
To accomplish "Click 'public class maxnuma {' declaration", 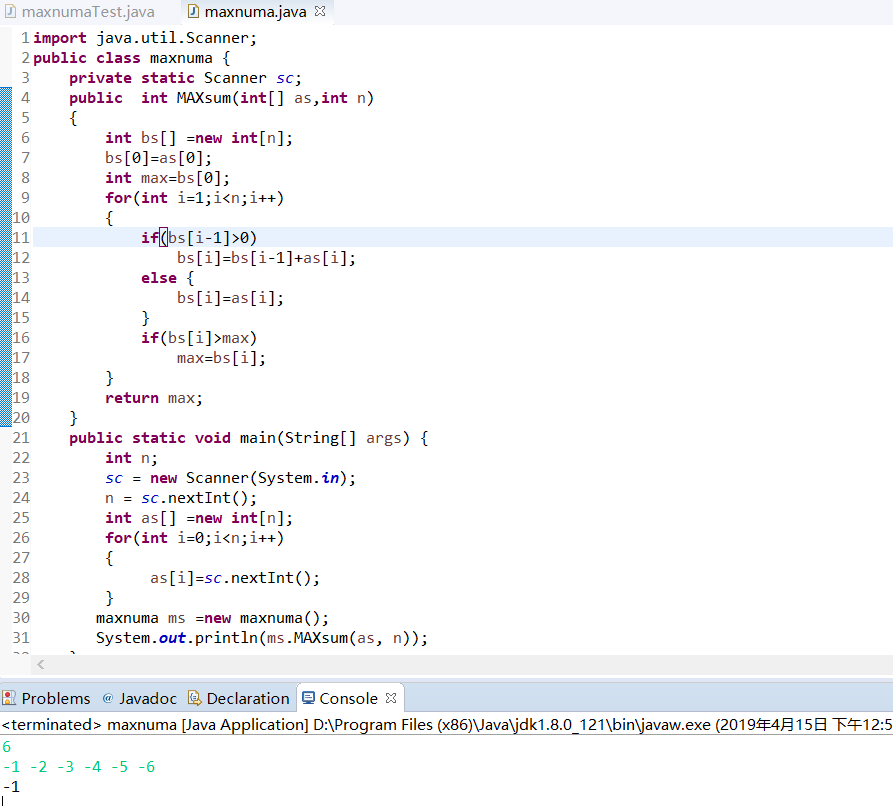I will (132, 58).
